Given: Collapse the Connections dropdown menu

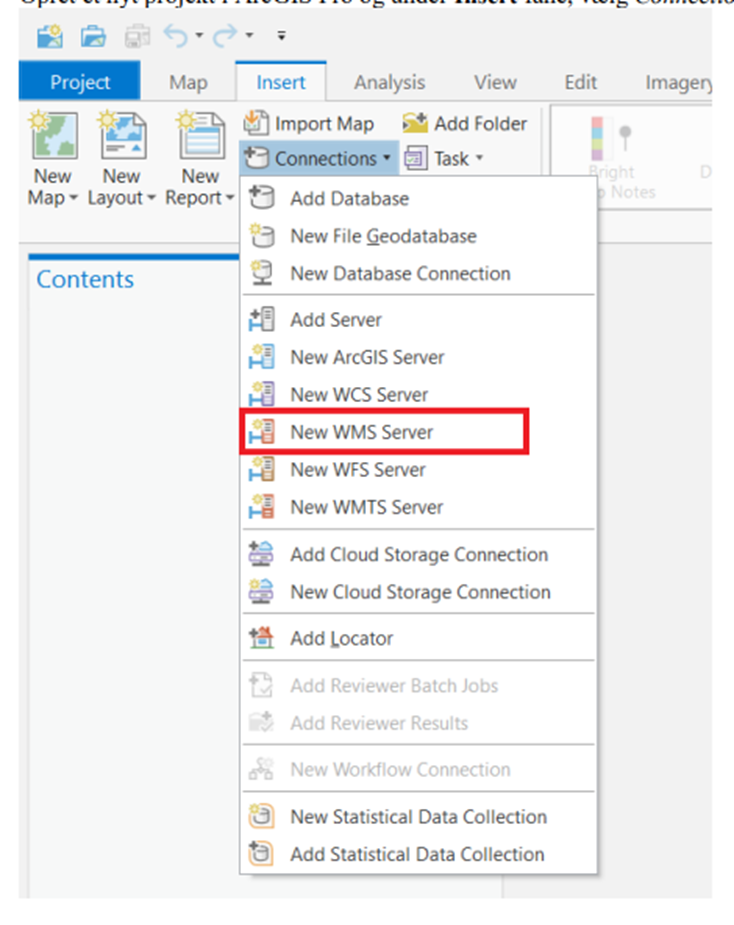Looking at the screenshot, I should 319,158.
